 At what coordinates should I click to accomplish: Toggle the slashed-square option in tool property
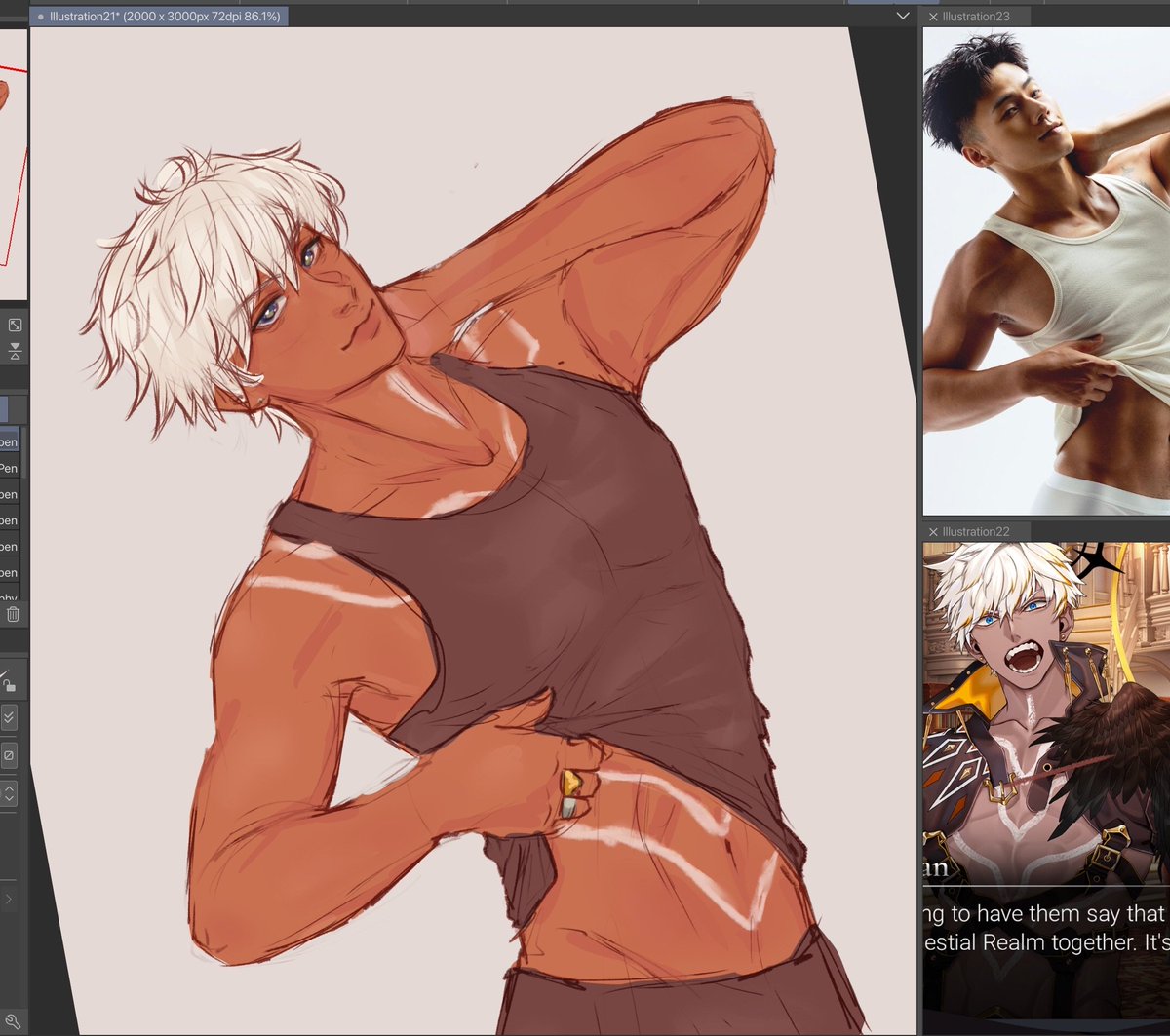tap(9, 755)
